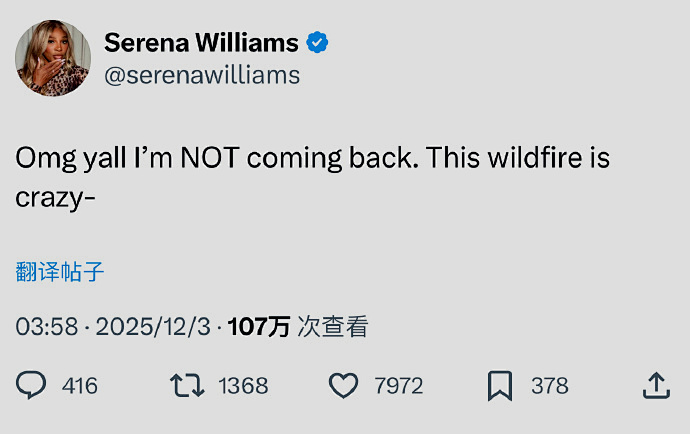Open Serena Williams' profile avatar

pos(53,58)
